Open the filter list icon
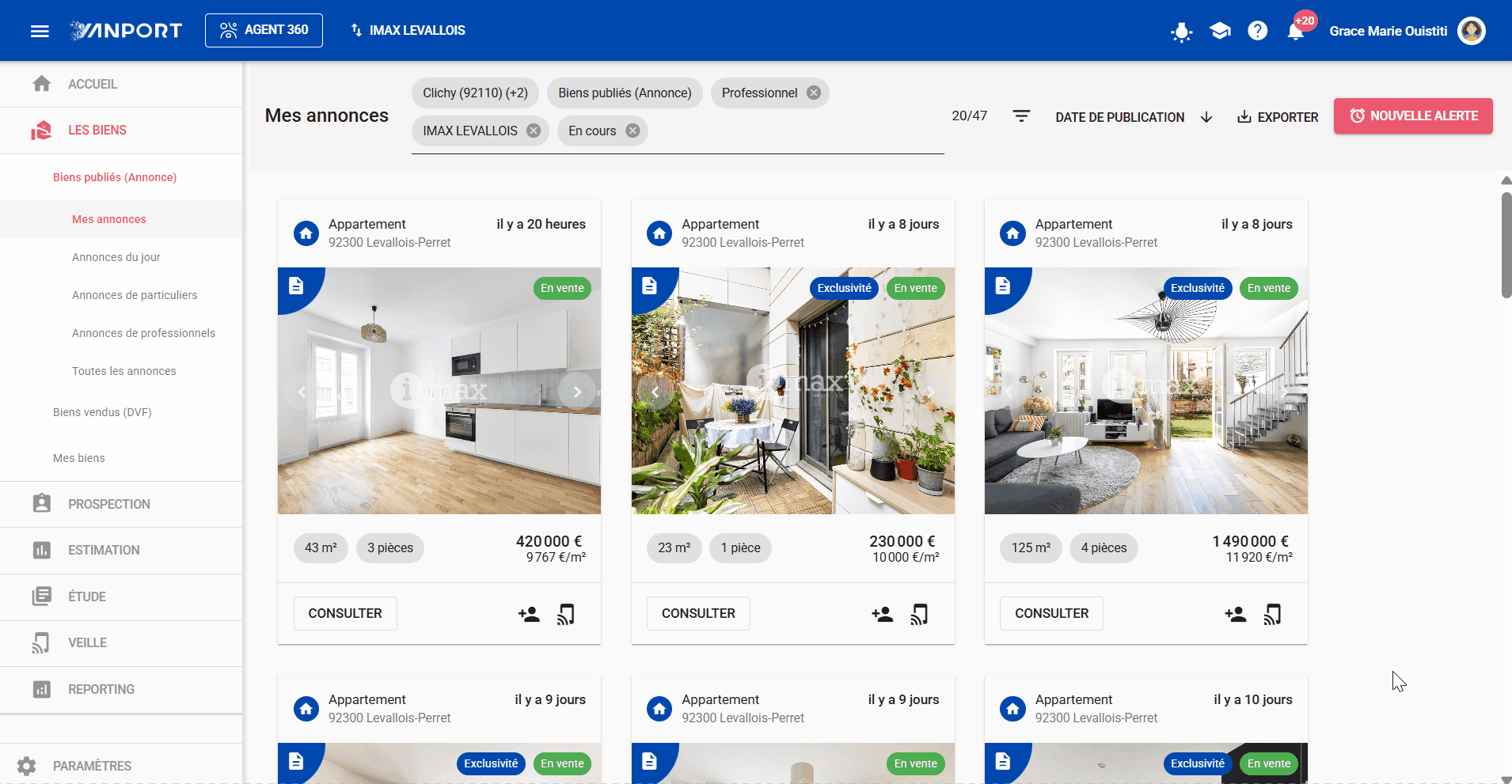This screenshot has width=1512, height=784. [1021, 116]
